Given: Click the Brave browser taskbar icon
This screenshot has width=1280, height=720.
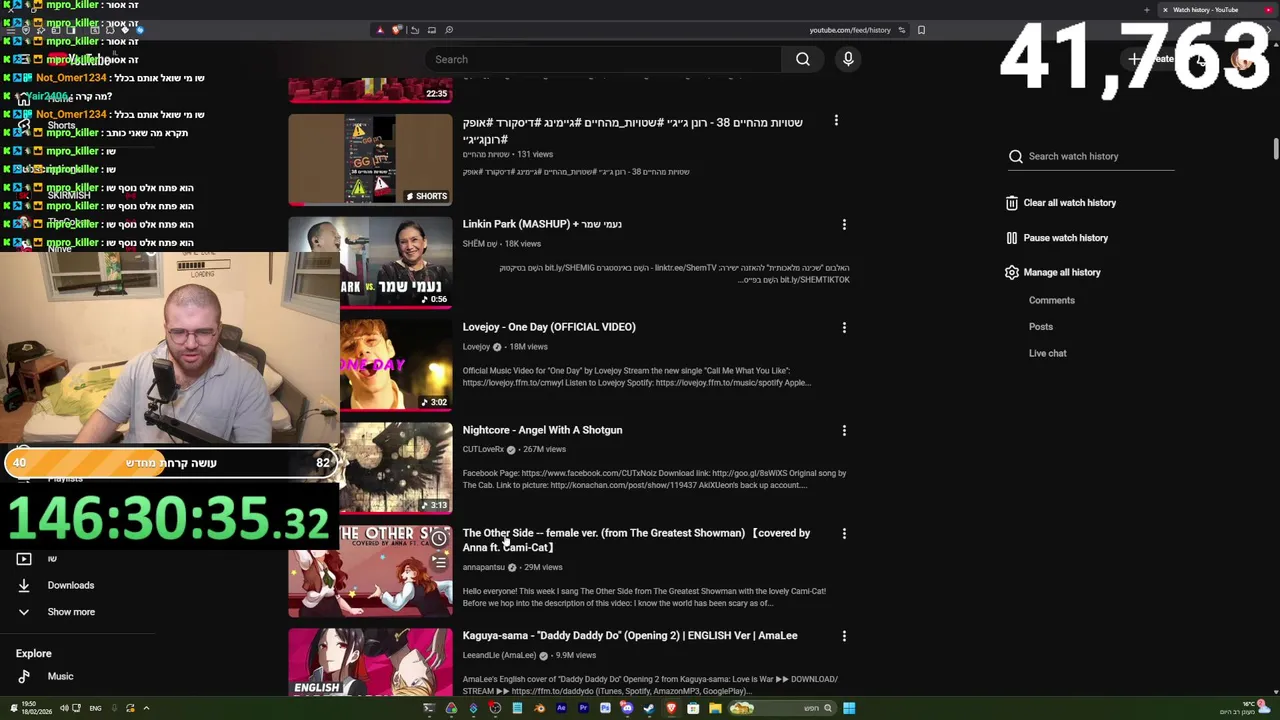Looking at the screenshot, I should point(671,708).
